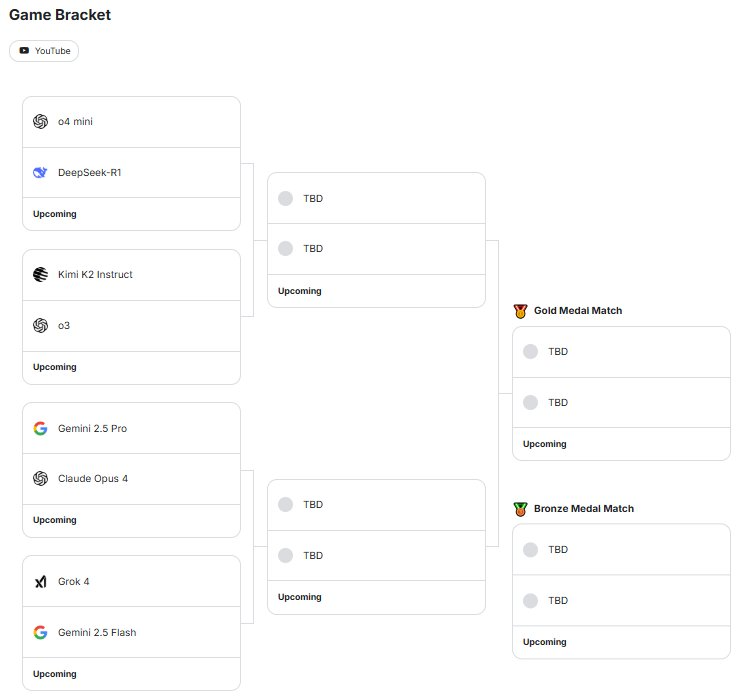Viewport: 739px width, 700px height.
Task: Choose the Claude Opus 4 competitor name
Action: click(93, 479)
